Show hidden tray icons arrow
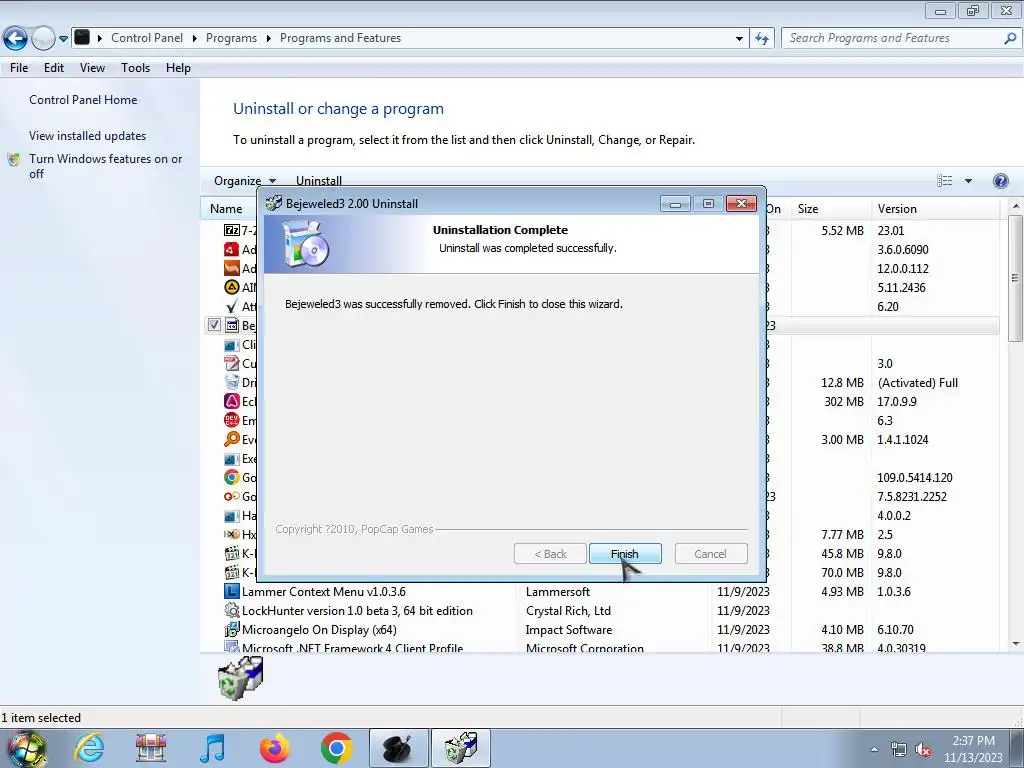The image size is (1024, 768). coord(874,750)
